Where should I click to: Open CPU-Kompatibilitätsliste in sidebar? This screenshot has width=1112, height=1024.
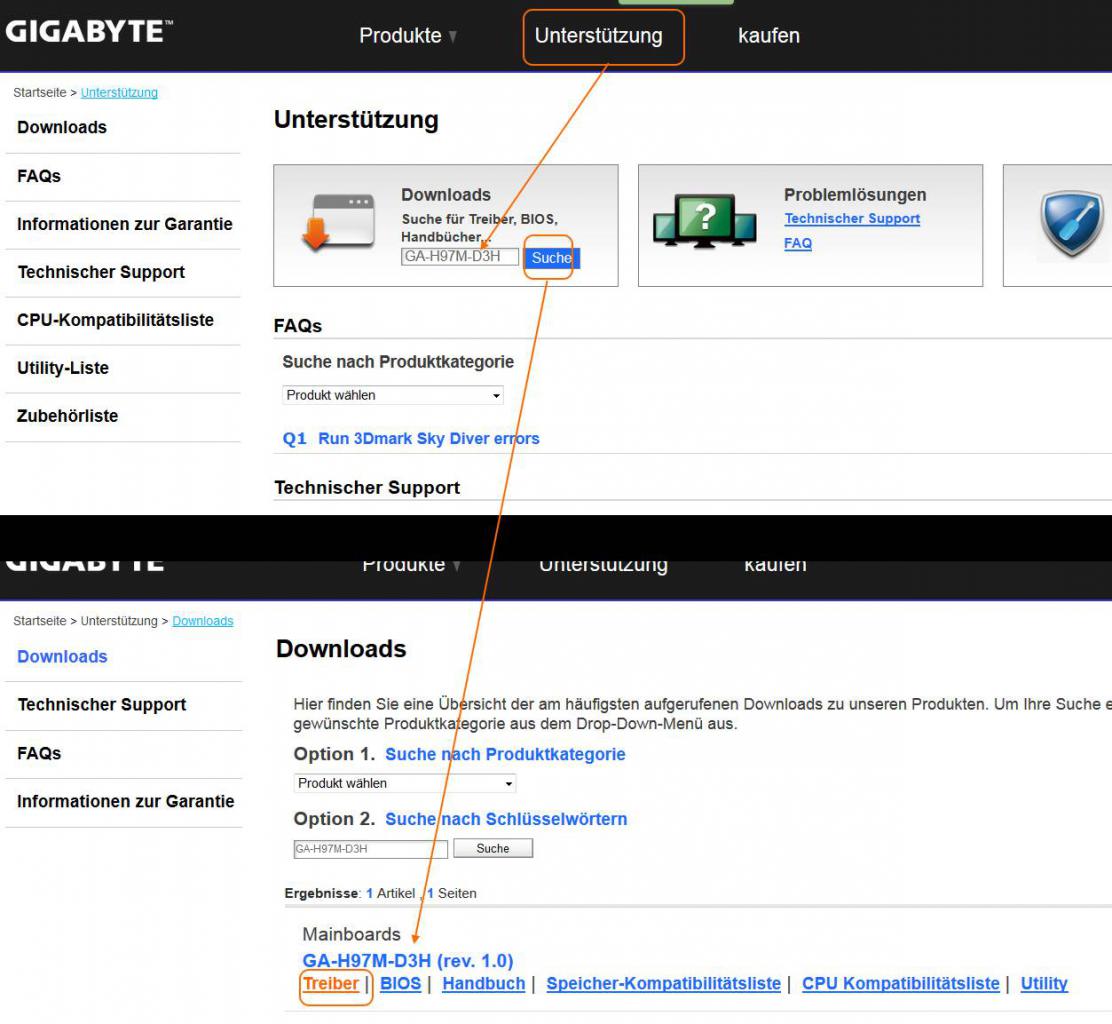[x=115, y=320]
